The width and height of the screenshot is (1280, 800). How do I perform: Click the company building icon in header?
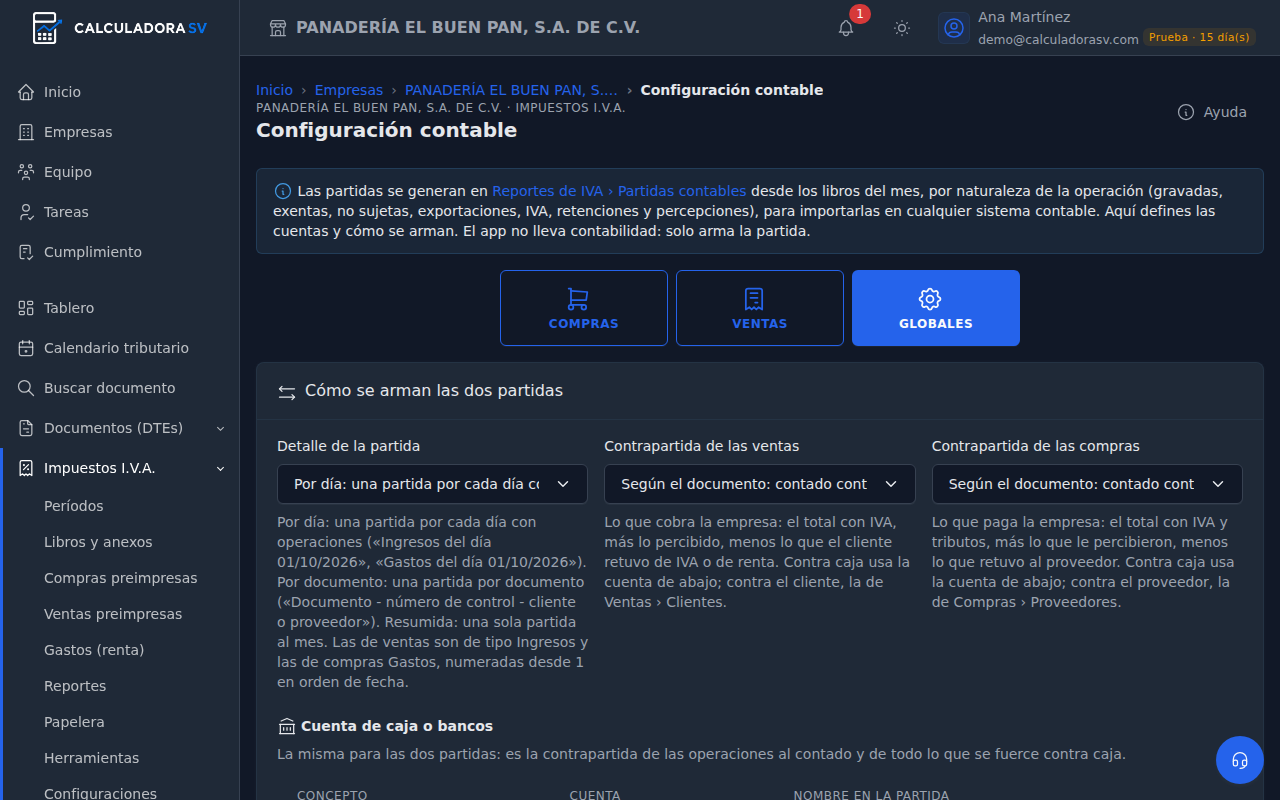click(278, 28)
